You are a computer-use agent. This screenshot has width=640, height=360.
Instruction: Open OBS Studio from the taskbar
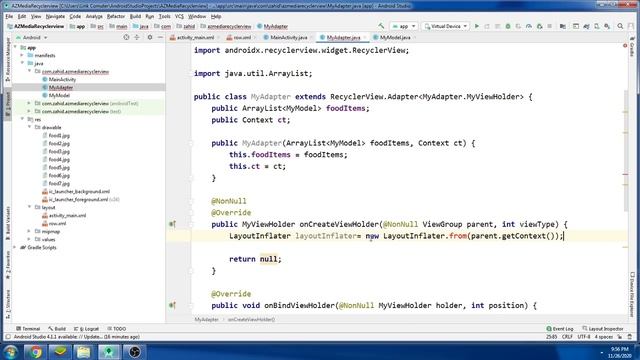[134, 351]
